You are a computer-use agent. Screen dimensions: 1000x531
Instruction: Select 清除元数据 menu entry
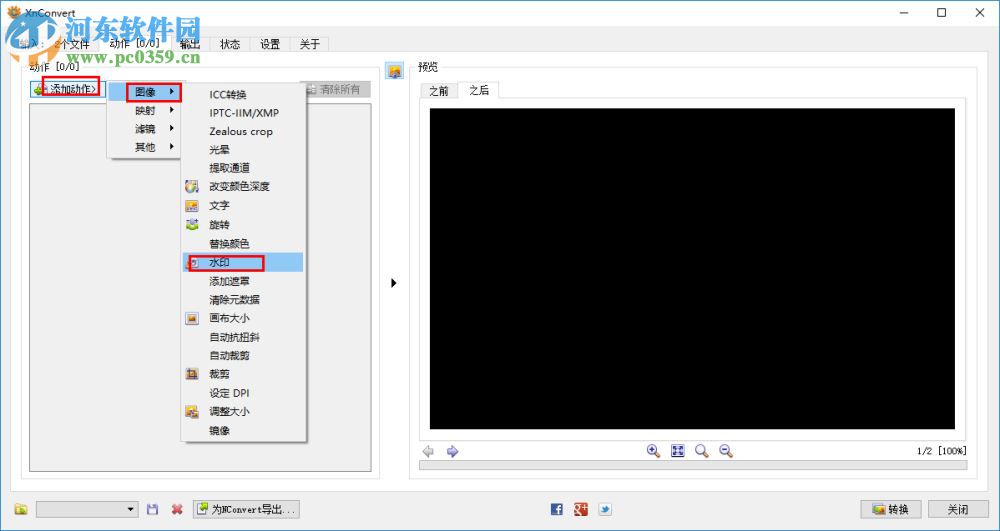coord(234,300)
